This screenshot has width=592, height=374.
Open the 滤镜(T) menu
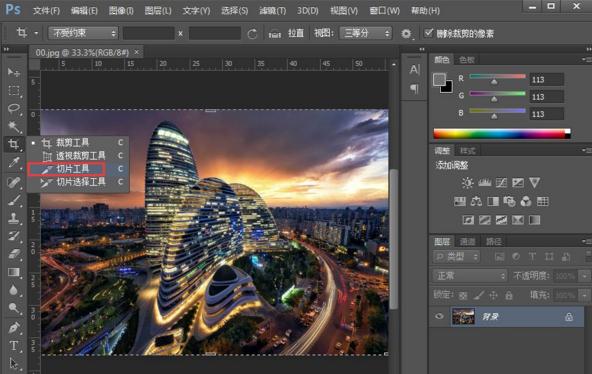tap(272, 11)
